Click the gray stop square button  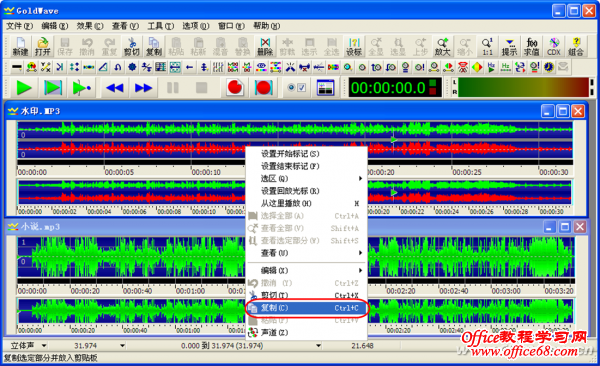[x=201, y=88]
